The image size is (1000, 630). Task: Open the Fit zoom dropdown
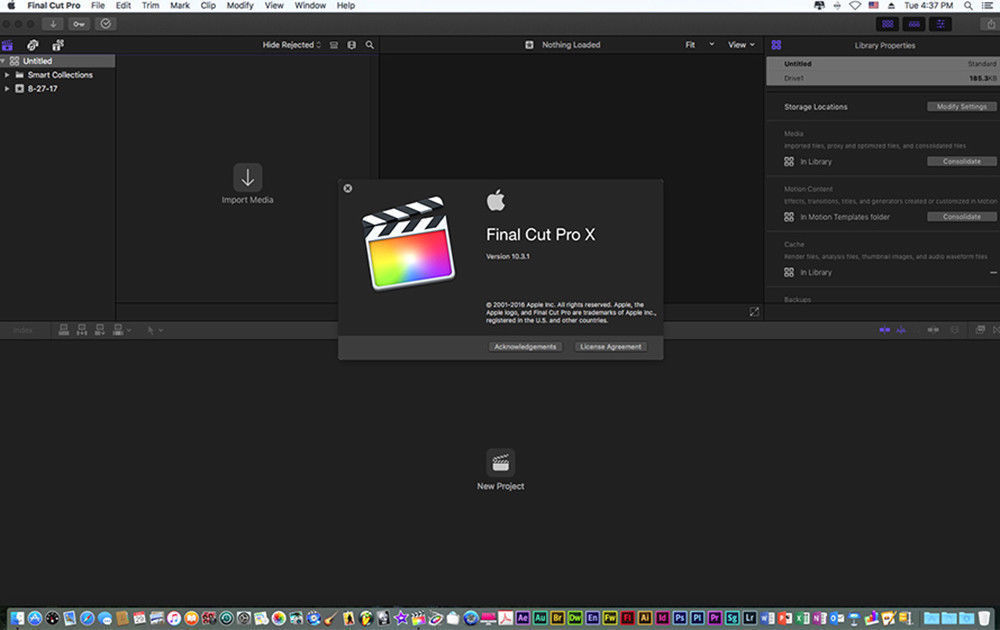tap(700, 45)
